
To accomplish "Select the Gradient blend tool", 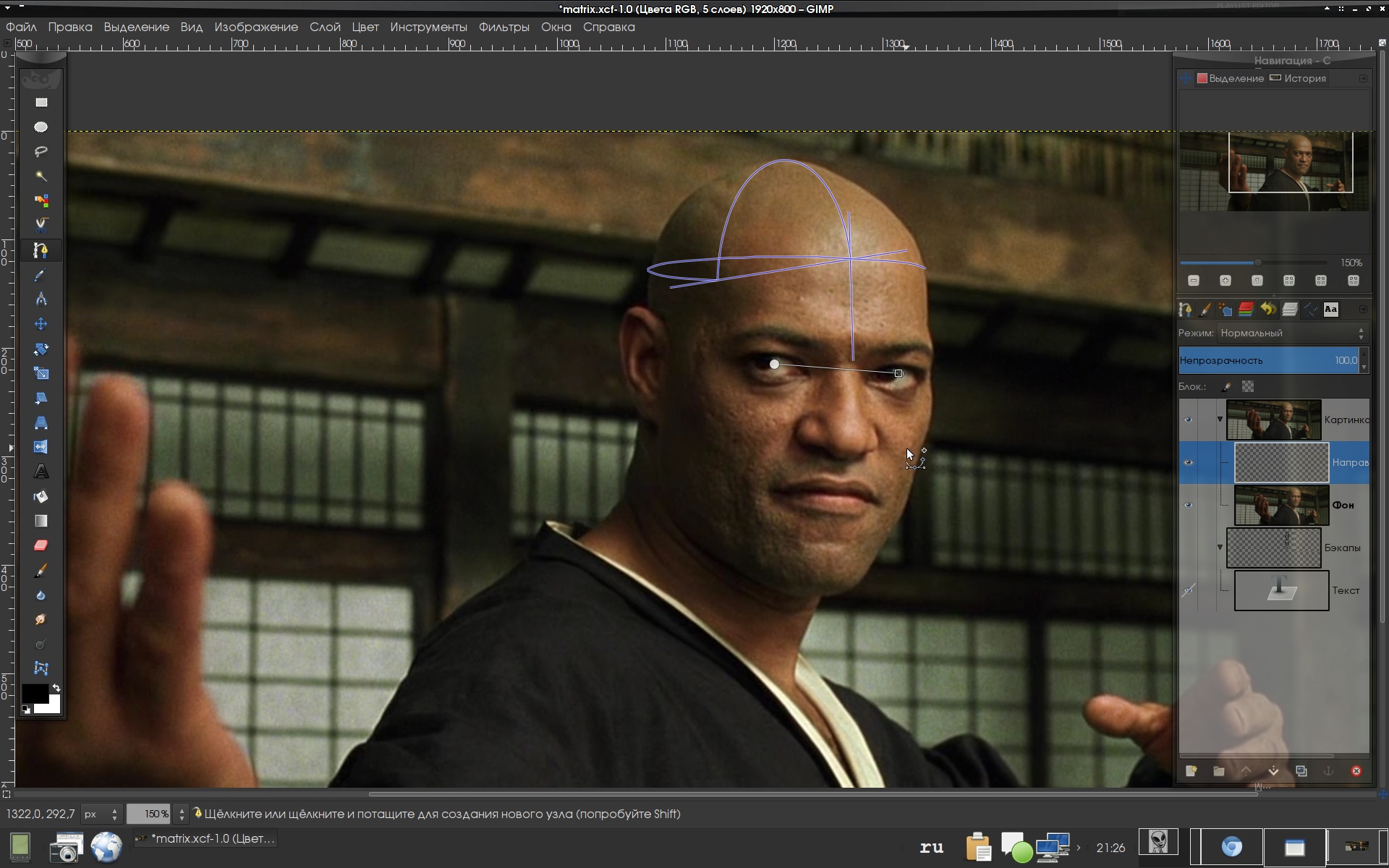I will [41, 521].
